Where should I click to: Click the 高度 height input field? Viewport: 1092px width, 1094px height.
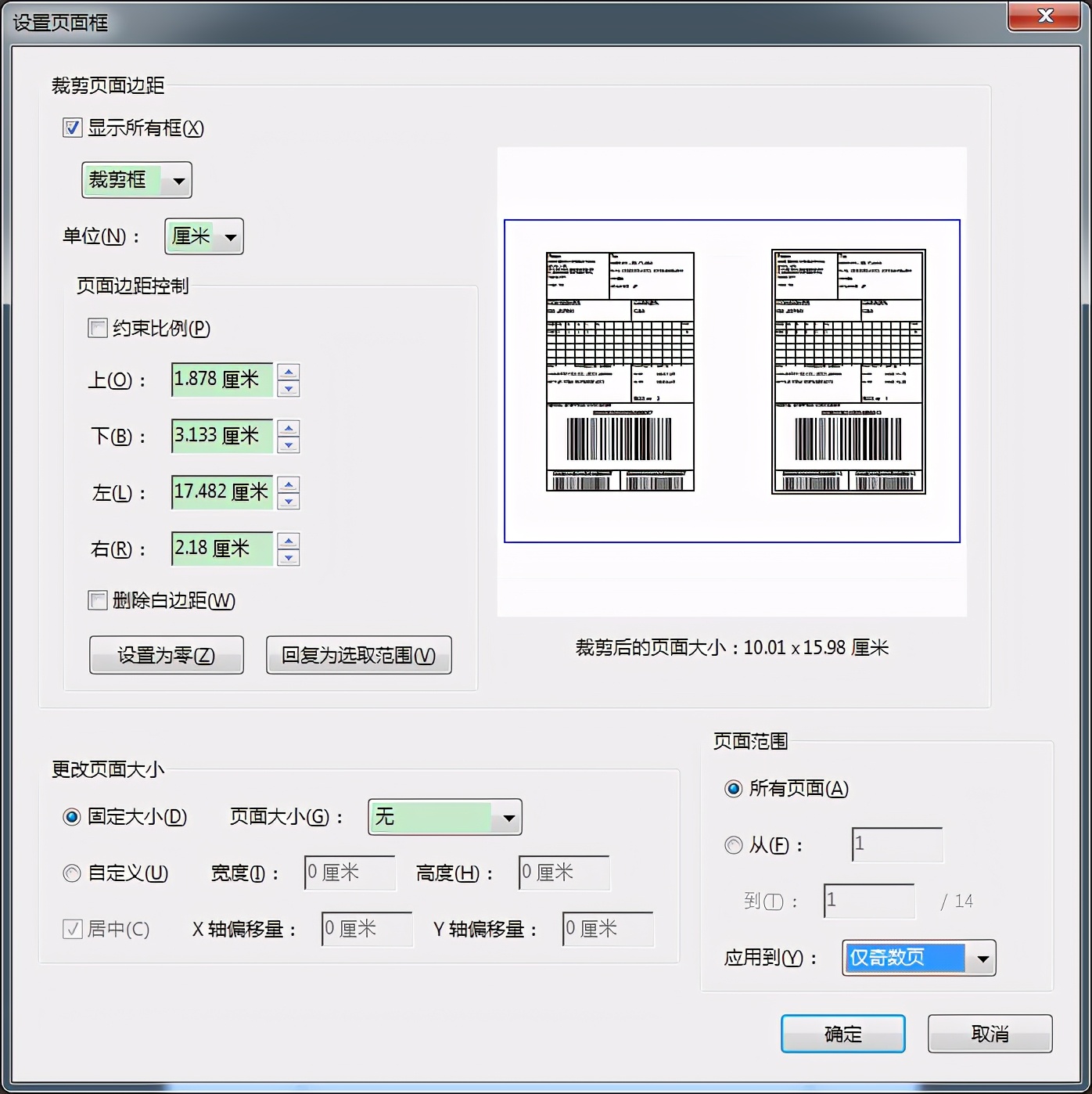pos(564,873)
